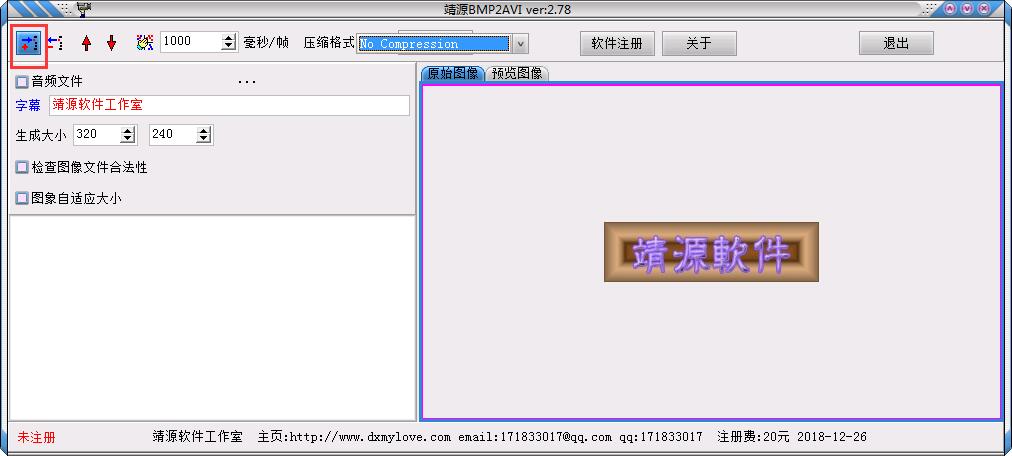Image resolution: width=1012 pixels, height=456 pixels.
Task: Click the width field showing 320
Action: coord(97,134)
